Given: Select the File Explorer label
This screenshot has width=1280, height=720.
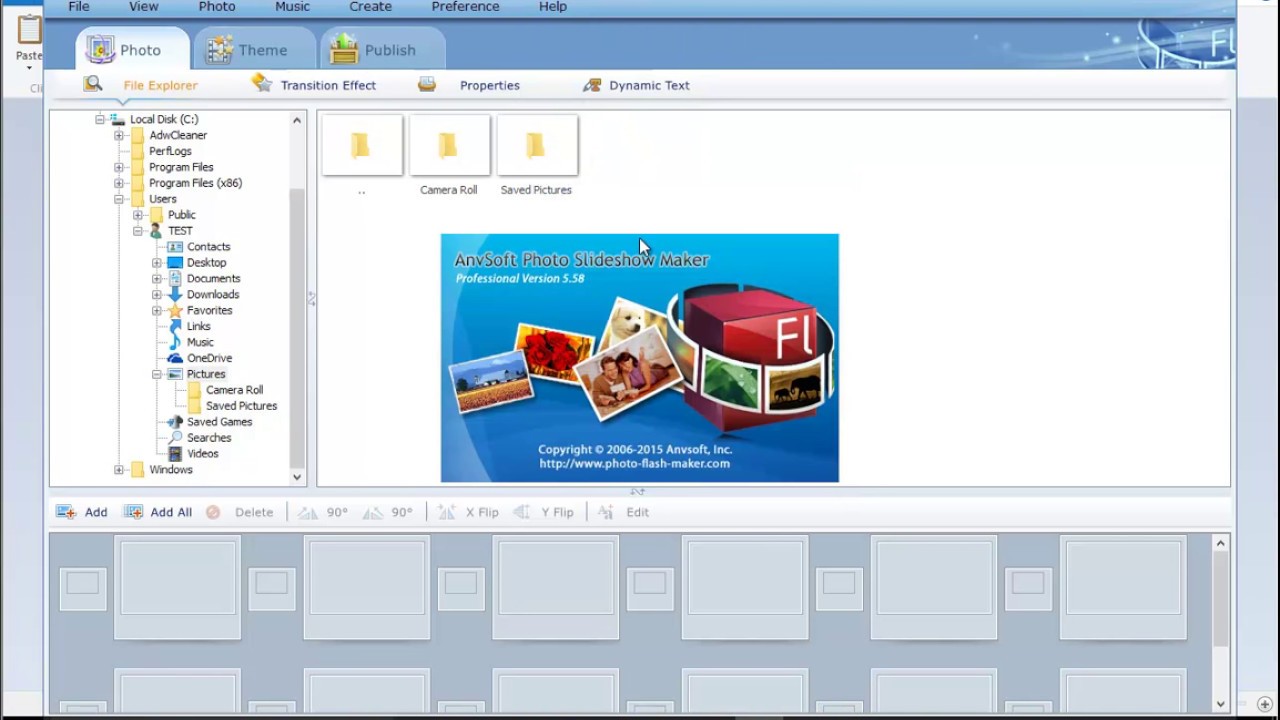Looking at the screenshot, I should (160, 85).
